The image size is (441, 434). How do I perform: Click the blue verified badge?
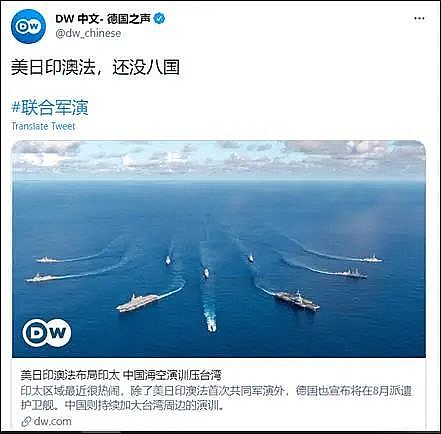(159, 19)
